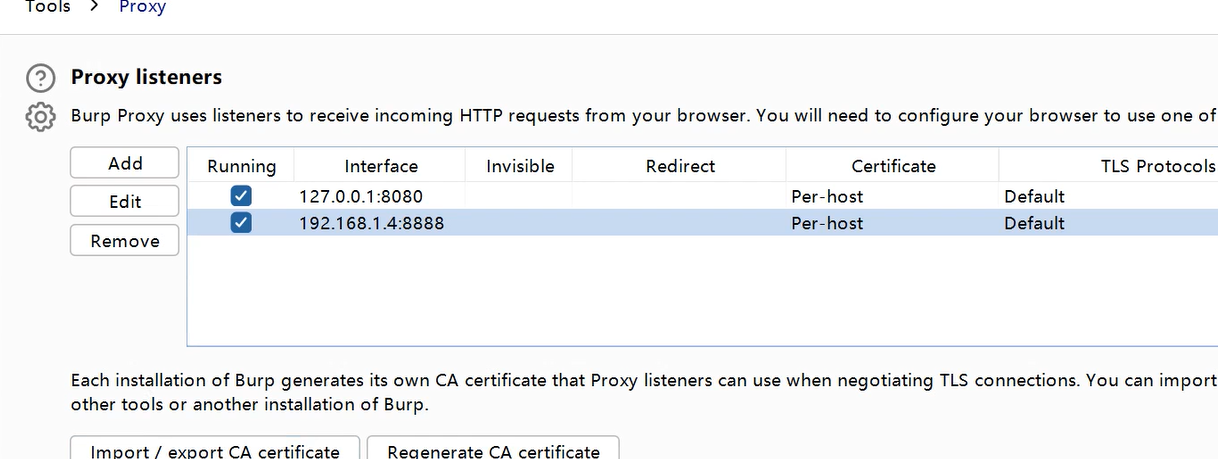Sort by the Interface column header

coord(381,166)
